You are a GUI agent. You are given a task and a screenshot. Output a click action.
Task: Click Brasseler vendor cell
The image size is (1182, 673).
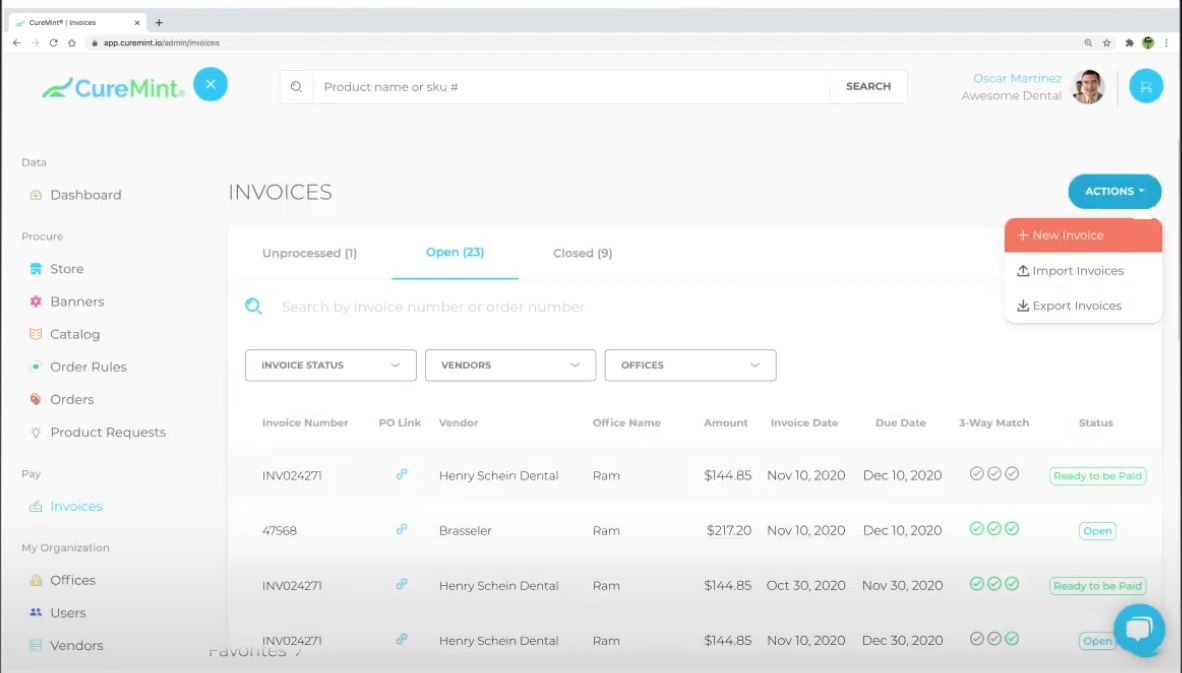[x=465, y=531]
